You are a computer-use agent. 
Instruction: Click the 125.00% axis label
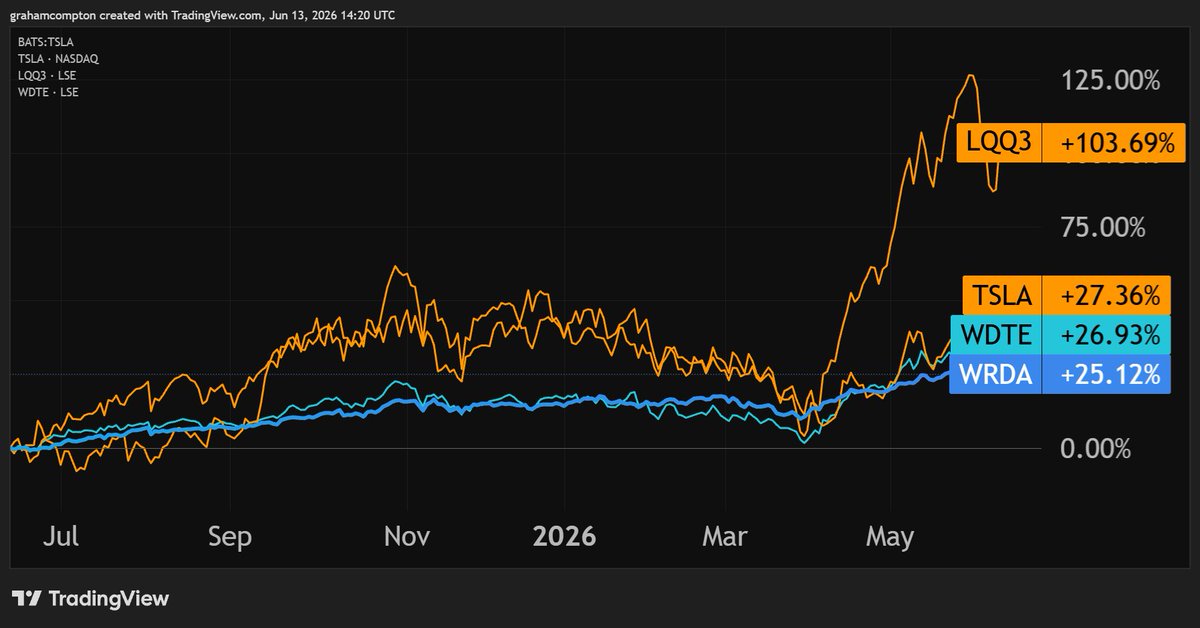coord(1110,81)
